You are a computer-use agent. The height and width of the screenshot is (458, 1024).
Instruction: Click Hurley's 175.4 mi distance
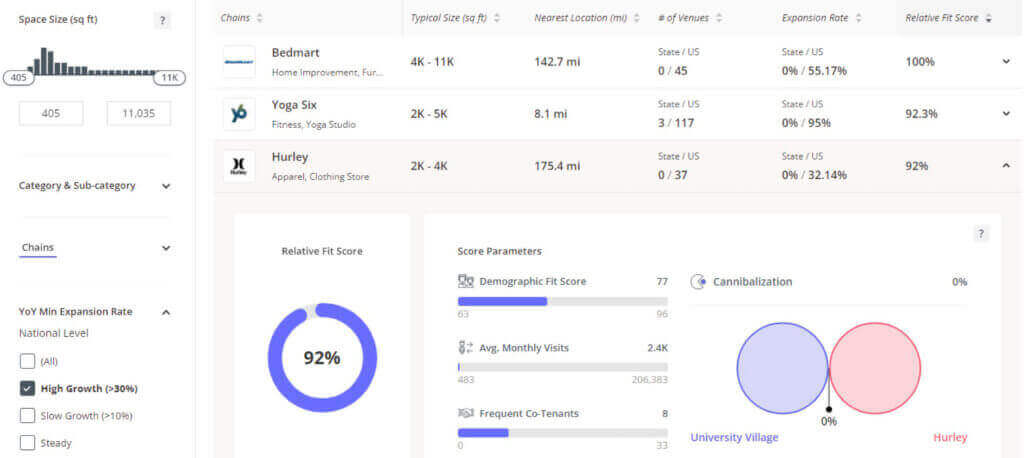coord(557,167)
